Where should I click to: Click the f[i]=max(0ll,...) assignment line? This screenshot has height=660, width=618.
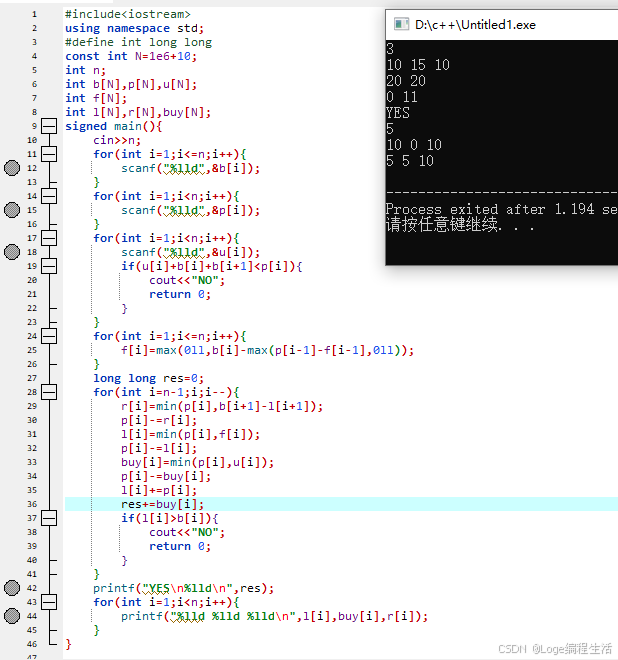[x=268, y=350]
